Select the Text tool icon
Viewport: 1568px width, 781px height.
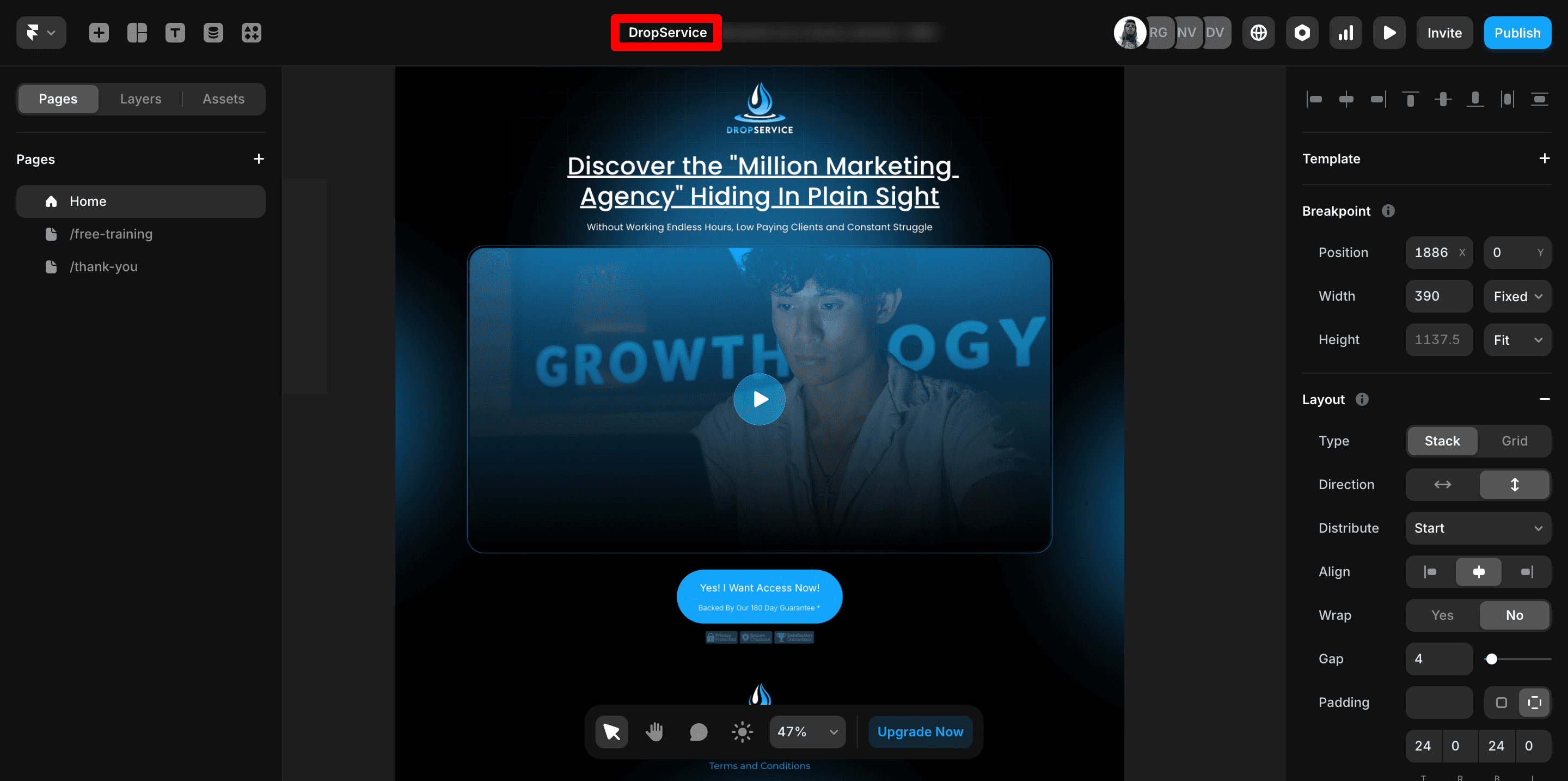pyautogui.click(x=175, y=33)
